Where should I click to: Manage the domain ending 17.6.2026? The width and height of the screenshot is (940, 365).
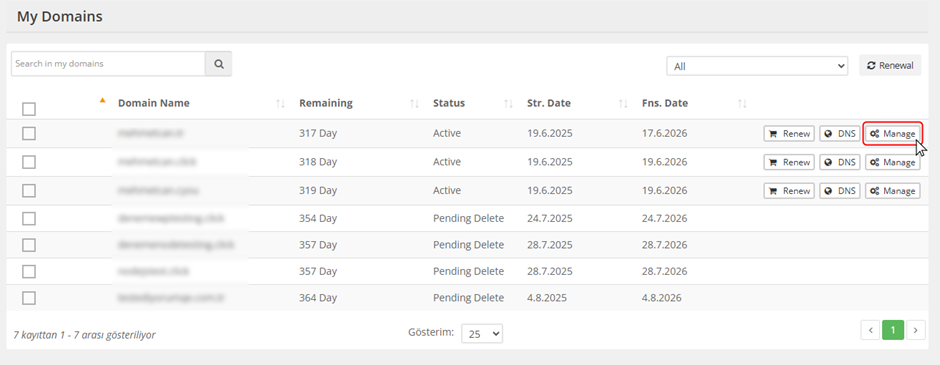point(893,134)
